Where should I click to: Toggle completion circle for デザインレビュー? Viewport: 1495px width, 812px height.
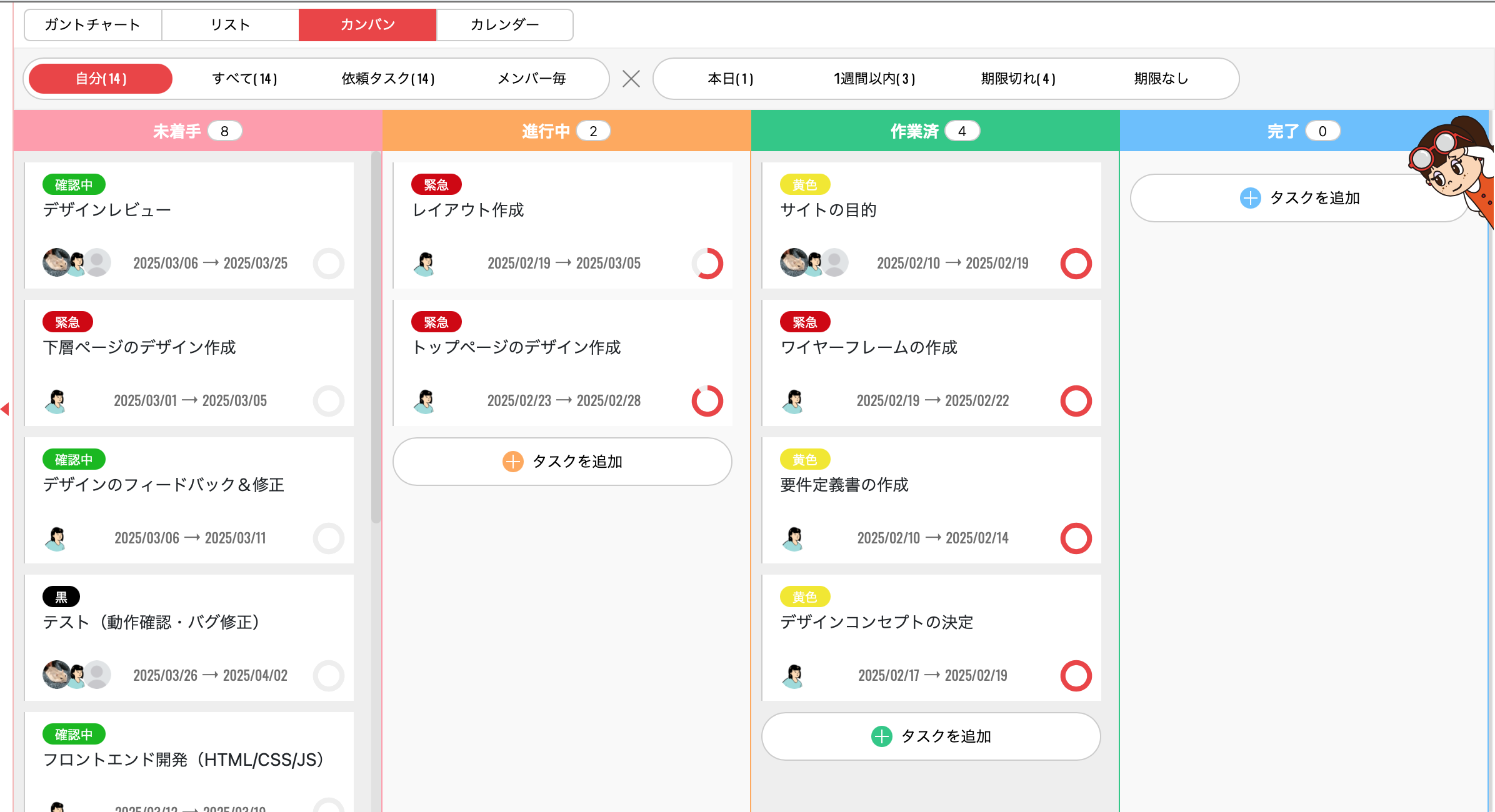click(329, 263)
